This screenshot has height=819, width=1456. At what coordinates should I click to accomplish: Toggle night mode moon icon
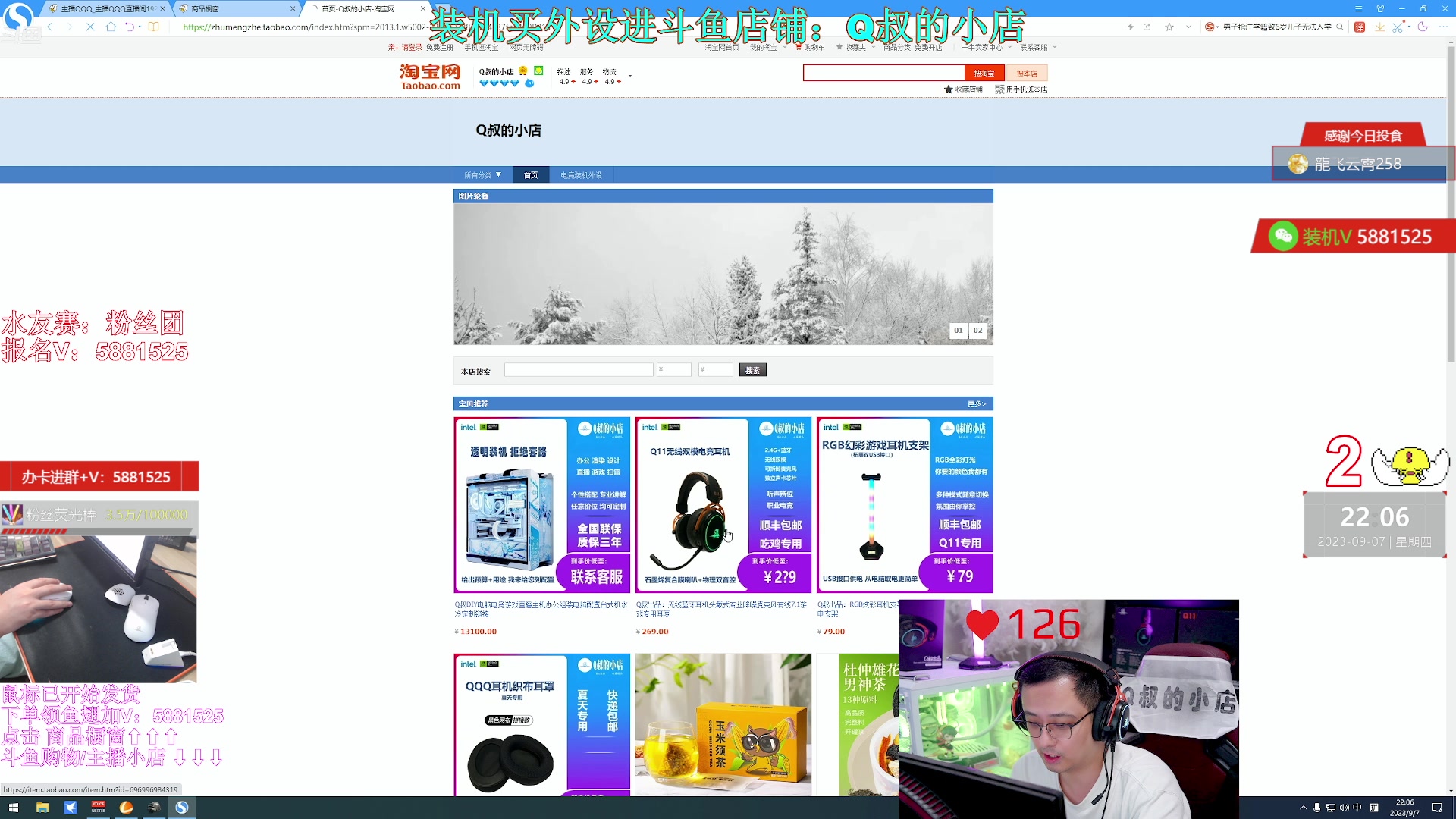(1423, 27)
